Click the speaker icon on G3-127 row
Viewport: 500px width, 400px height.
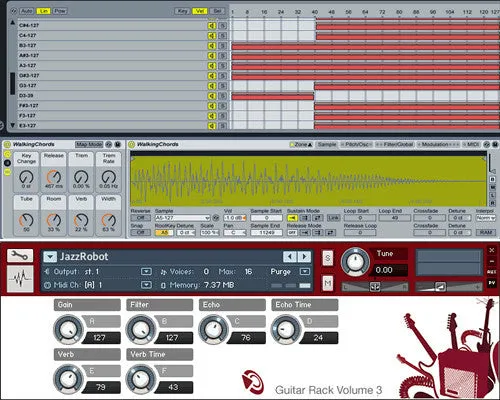[x=212, y=86]
